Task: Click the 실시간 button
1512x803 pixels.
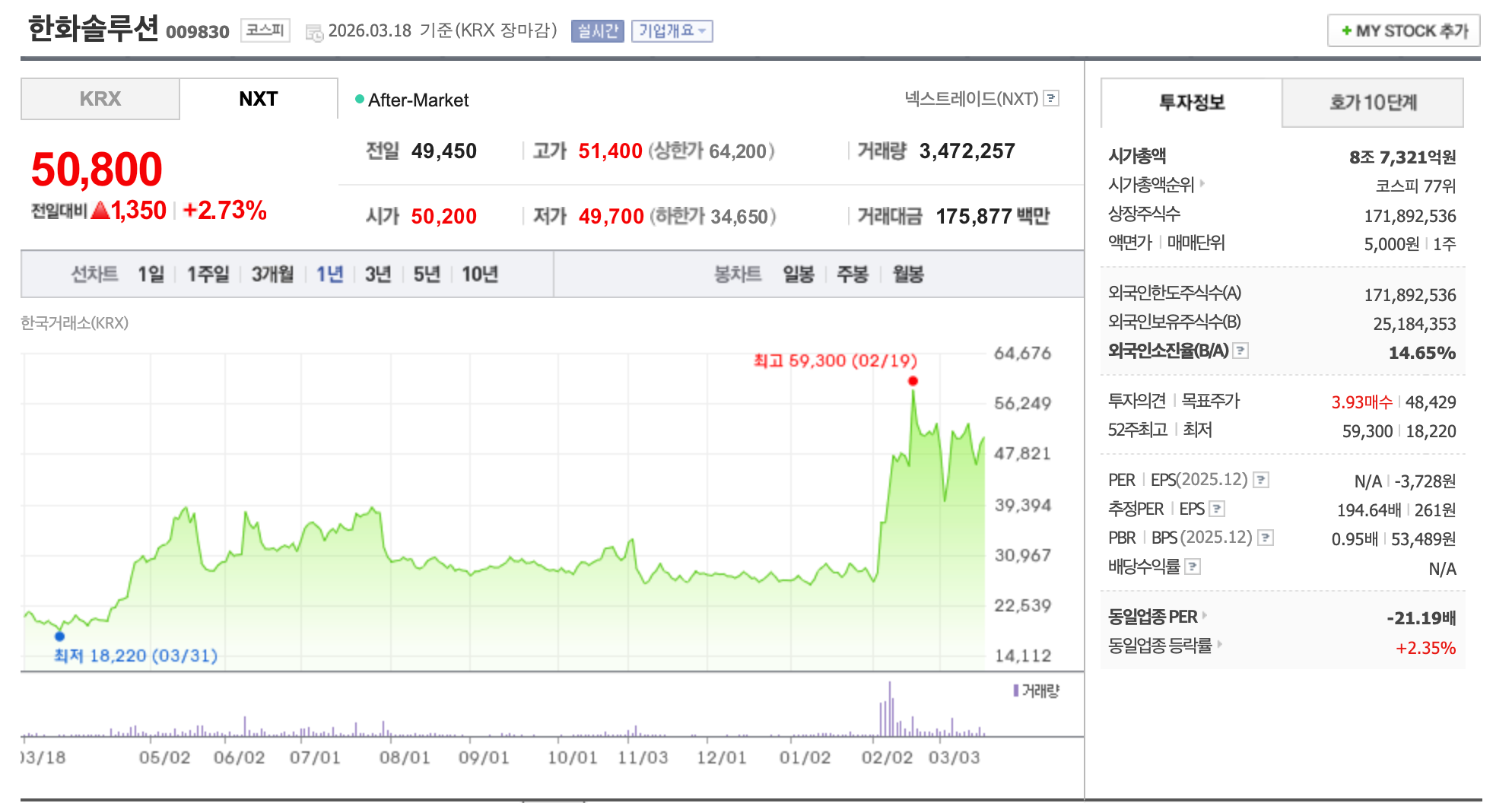Action: click(598, 31)
